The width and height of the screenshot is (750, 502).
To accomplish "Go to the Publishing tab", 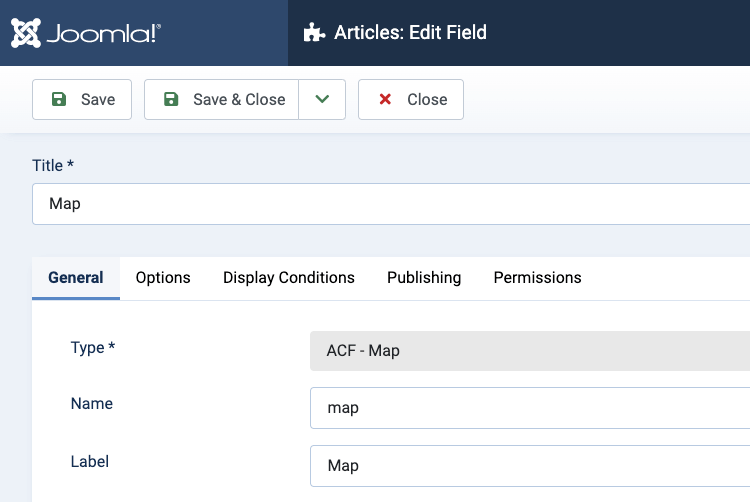I will pyautogui.click(x=424, y=278).
